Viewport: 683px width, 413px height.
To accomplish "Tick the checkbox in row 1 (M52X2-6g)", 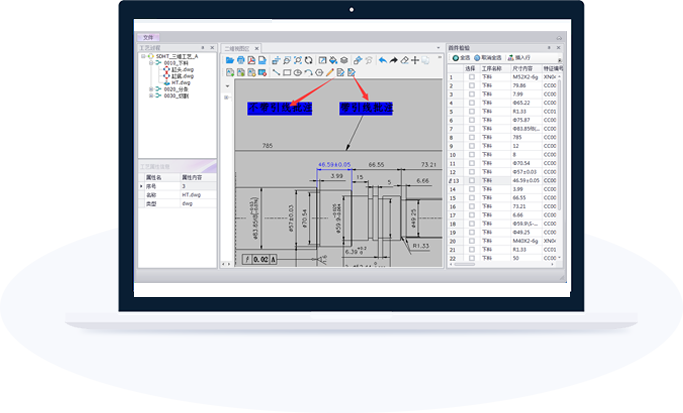I will [x=472, y=77].
